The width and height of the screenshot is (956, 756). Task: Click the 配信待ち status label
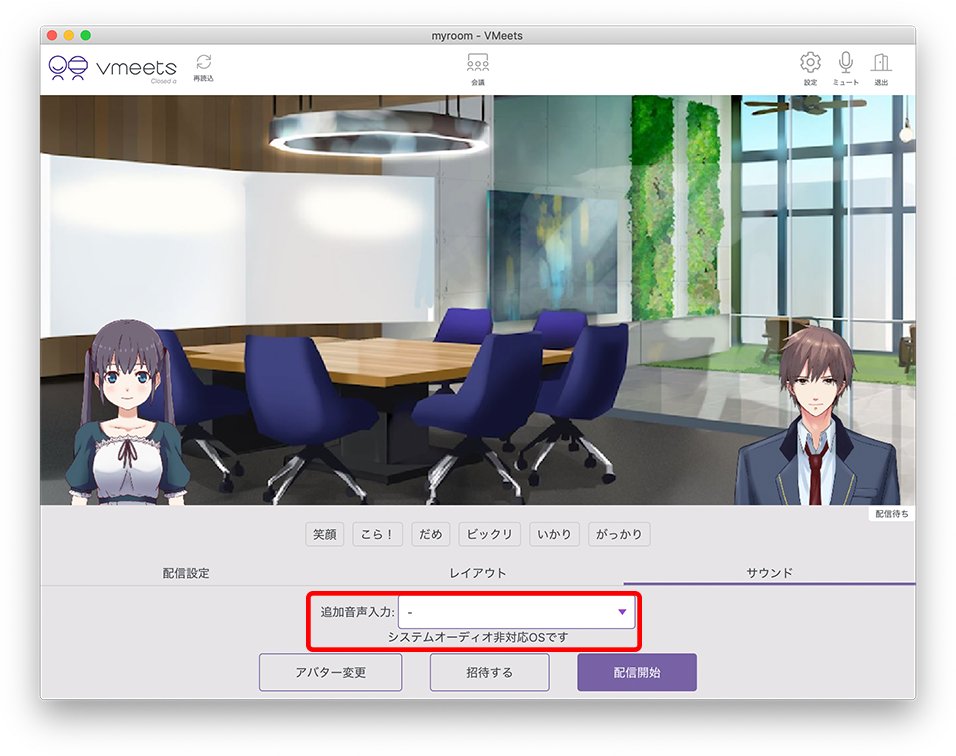point(891,511)
